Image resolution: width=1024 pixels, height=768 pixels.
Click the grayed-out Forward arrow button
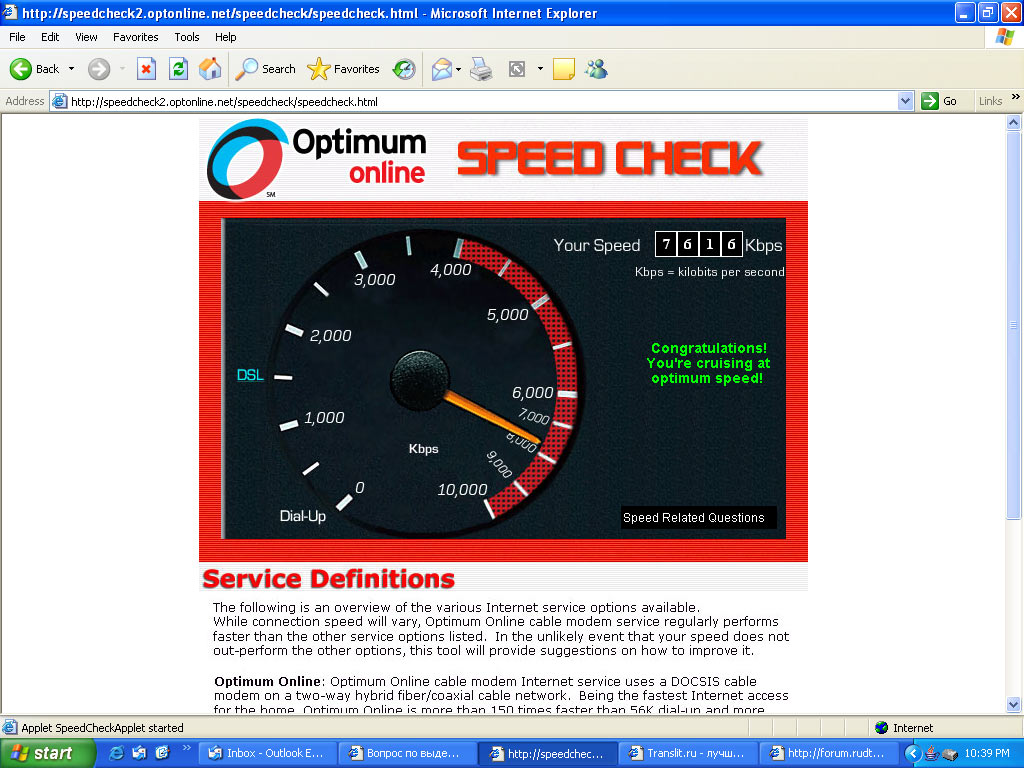tap(99, 69)
